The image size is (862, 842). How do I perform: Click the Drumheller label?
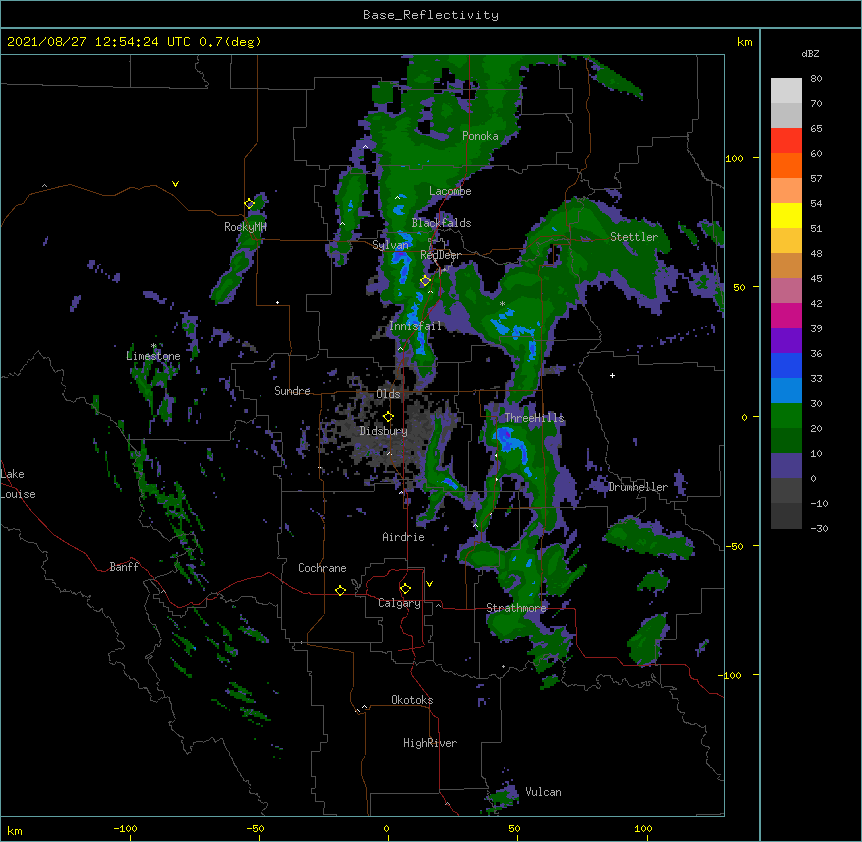pyautogui.click(x=638, y=487)
